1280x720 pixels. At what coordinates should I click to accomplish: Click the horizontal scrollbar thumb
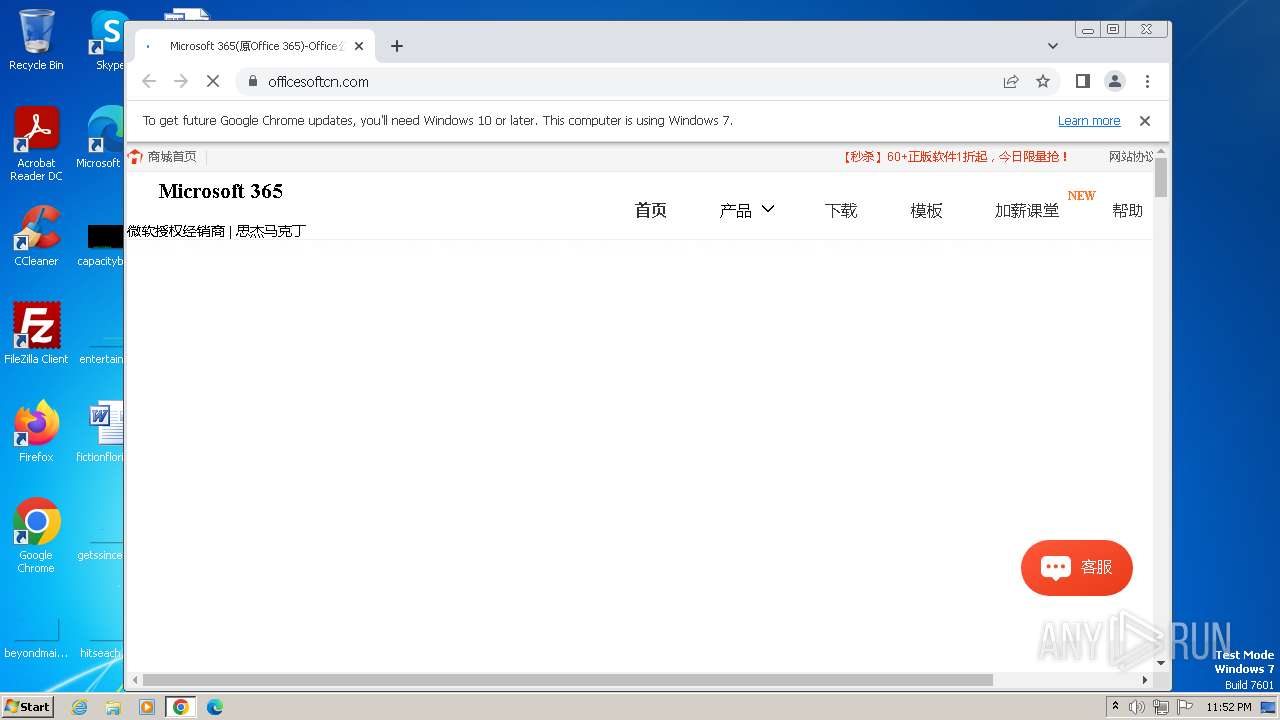pyautogui.click(x=567, y=680)
